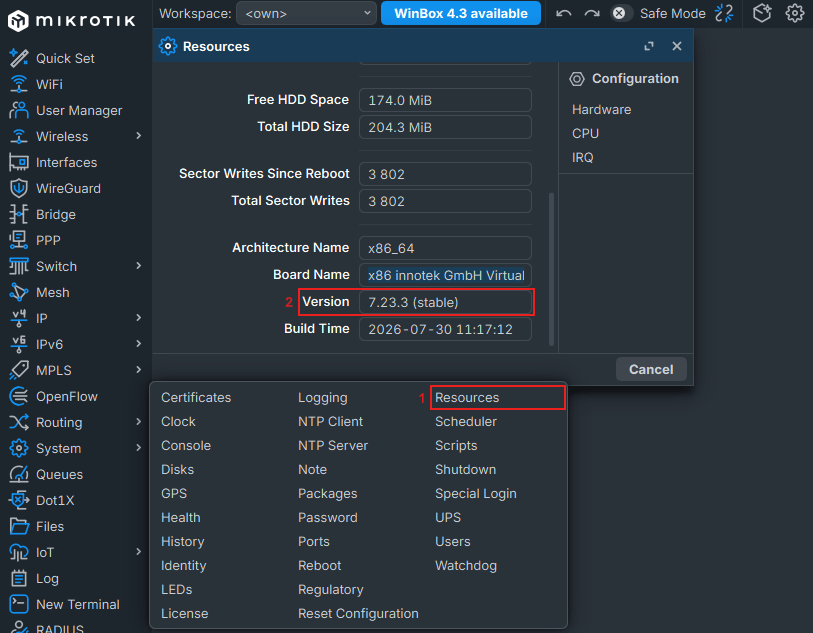Expand the MPLS submenu
Viewport: 813px width, 633px height.
pyautogui.click(x=138, y=370)
